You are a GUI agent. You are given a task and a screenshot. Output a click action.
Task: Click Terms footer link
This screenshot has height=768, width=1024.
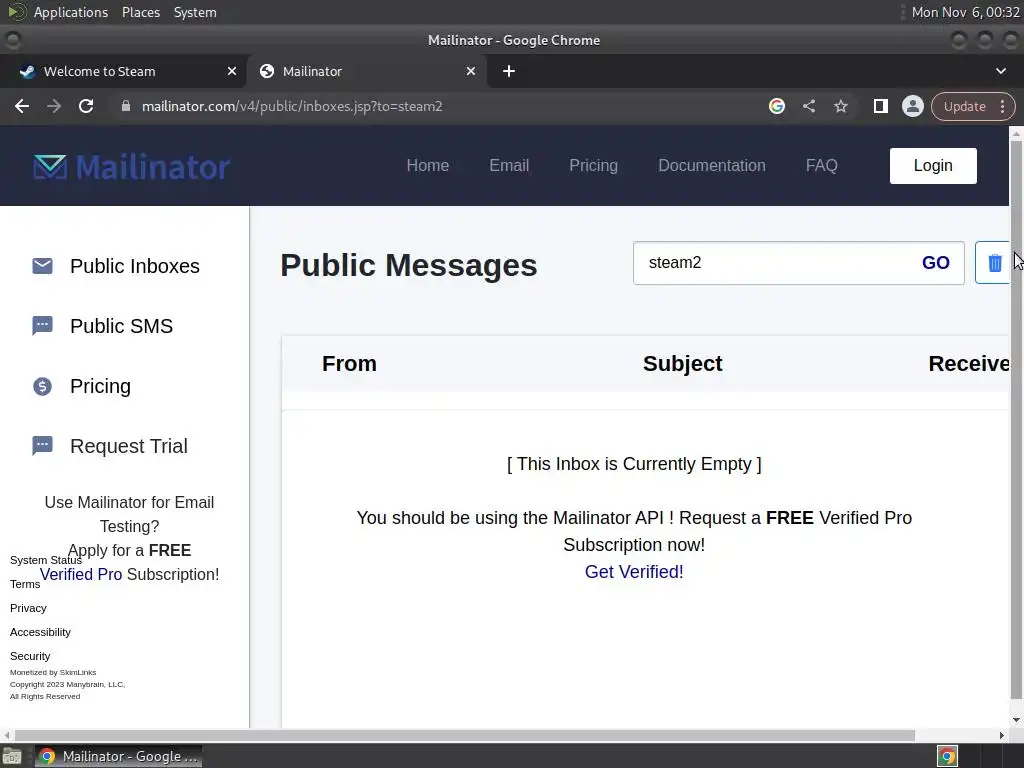pos(25,584)
